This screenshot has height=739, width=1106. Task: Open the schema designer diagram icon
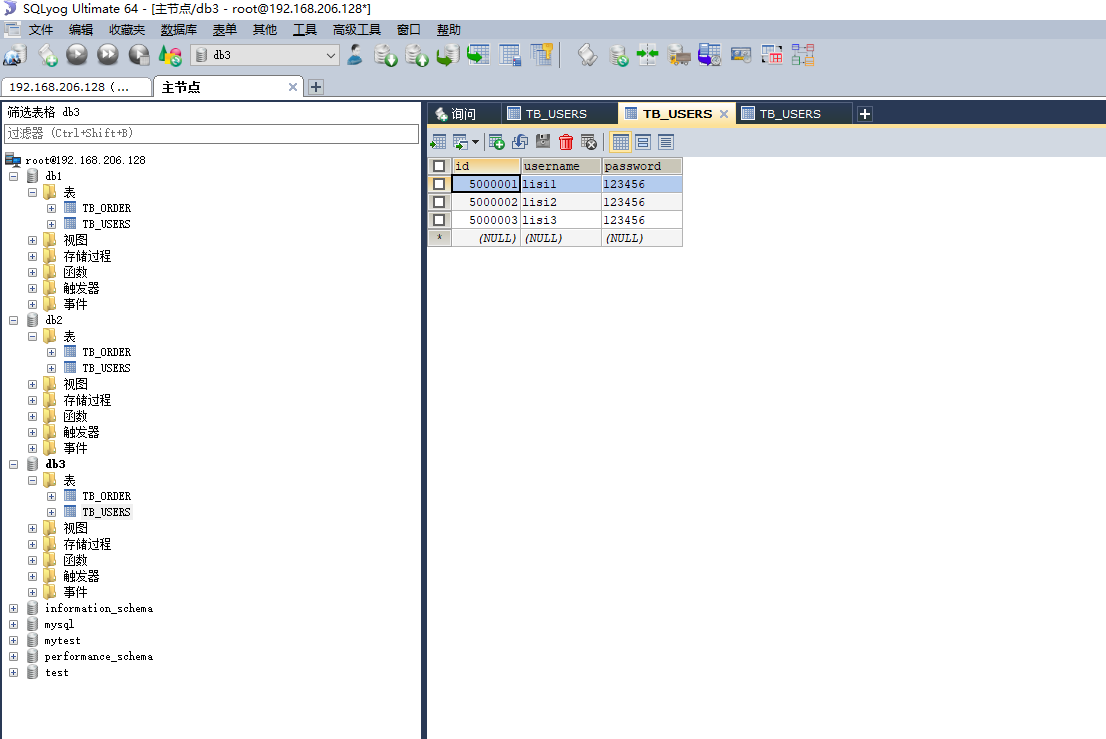(x=803, y=55)
